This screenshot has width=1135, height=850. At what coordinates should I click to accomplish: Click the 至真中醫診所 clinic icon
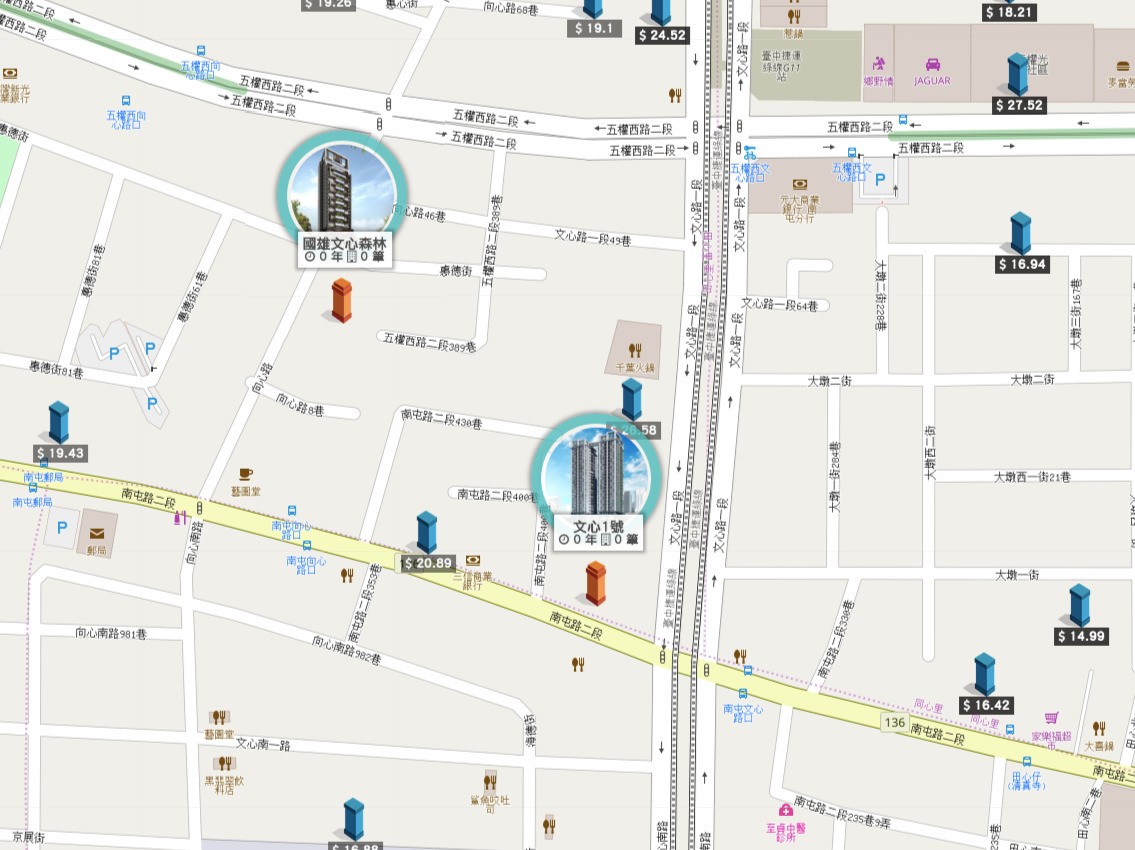pyautogui.click(x=785, y=809)
